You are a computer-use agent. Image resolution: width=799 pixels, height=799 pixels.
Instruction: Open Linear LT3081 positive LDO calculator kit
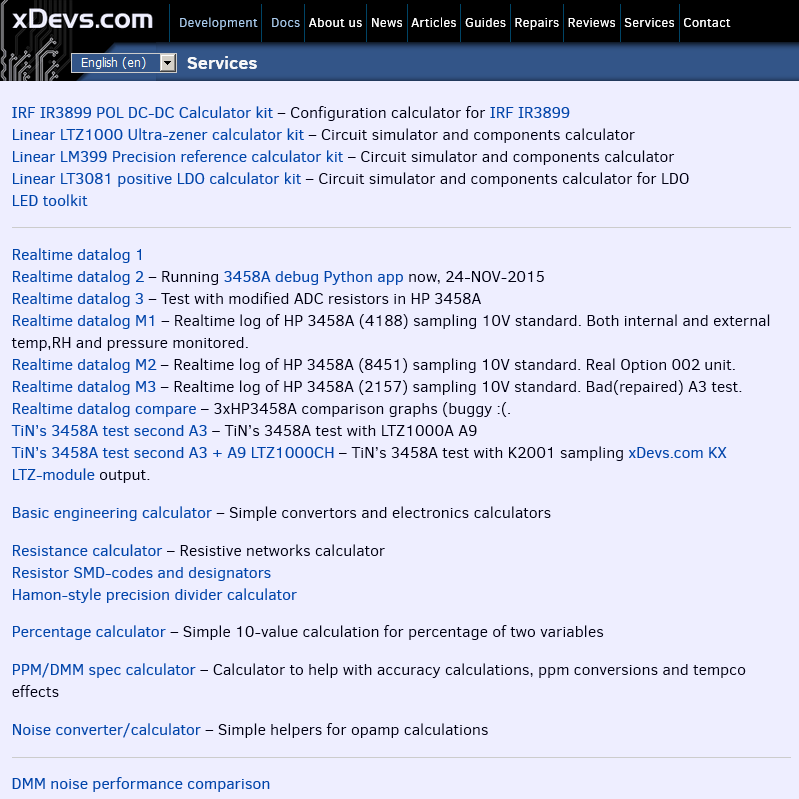tap(156, 179)
